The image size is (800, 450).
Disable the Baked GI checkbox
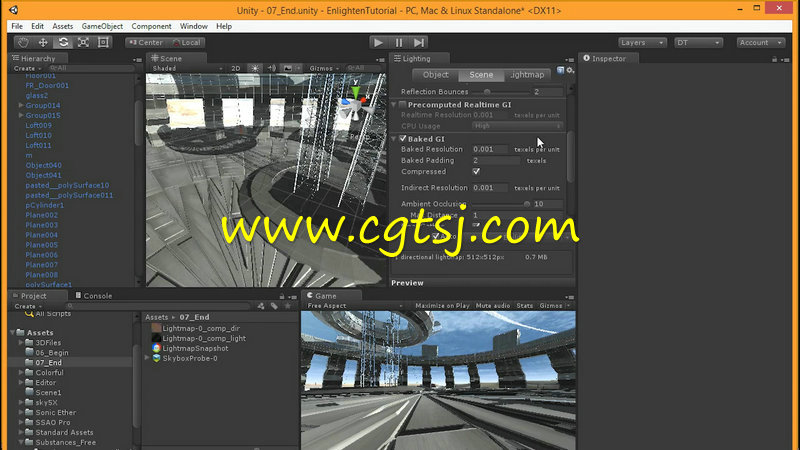403,139
